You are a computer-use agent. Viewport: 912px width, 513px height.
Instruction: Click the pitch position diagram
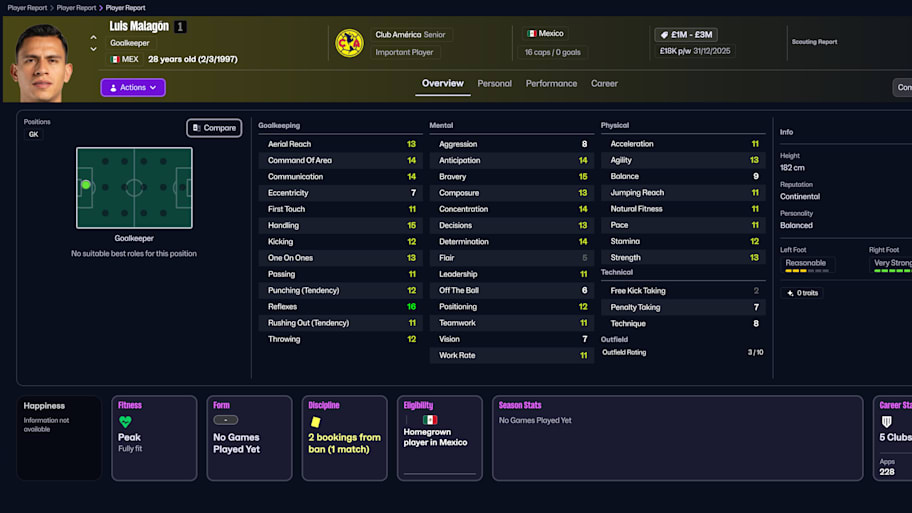pos(134,188)
